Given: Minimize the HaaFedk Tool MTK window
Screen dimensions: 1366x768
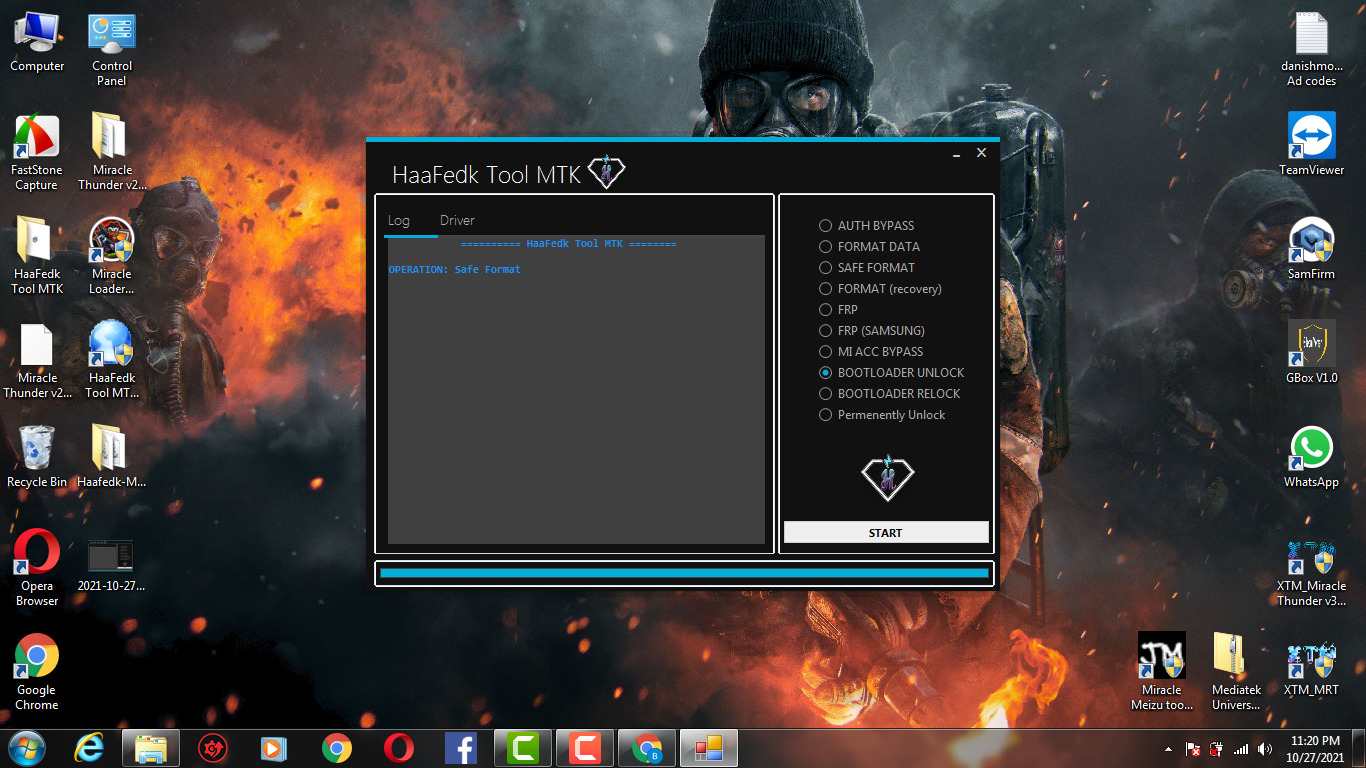Looking at the screenshot, I should [x=957, y=154].
